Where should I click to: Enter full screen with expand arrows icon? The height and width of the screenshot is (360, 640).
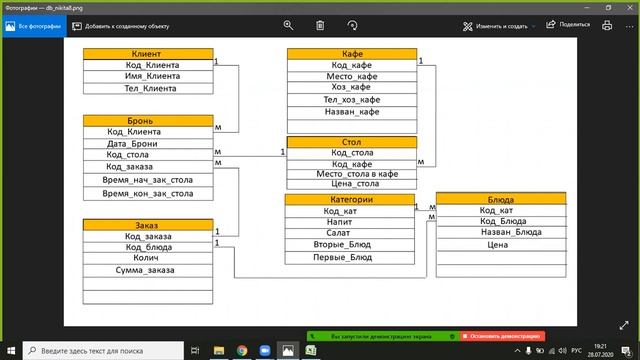point(624,325)
